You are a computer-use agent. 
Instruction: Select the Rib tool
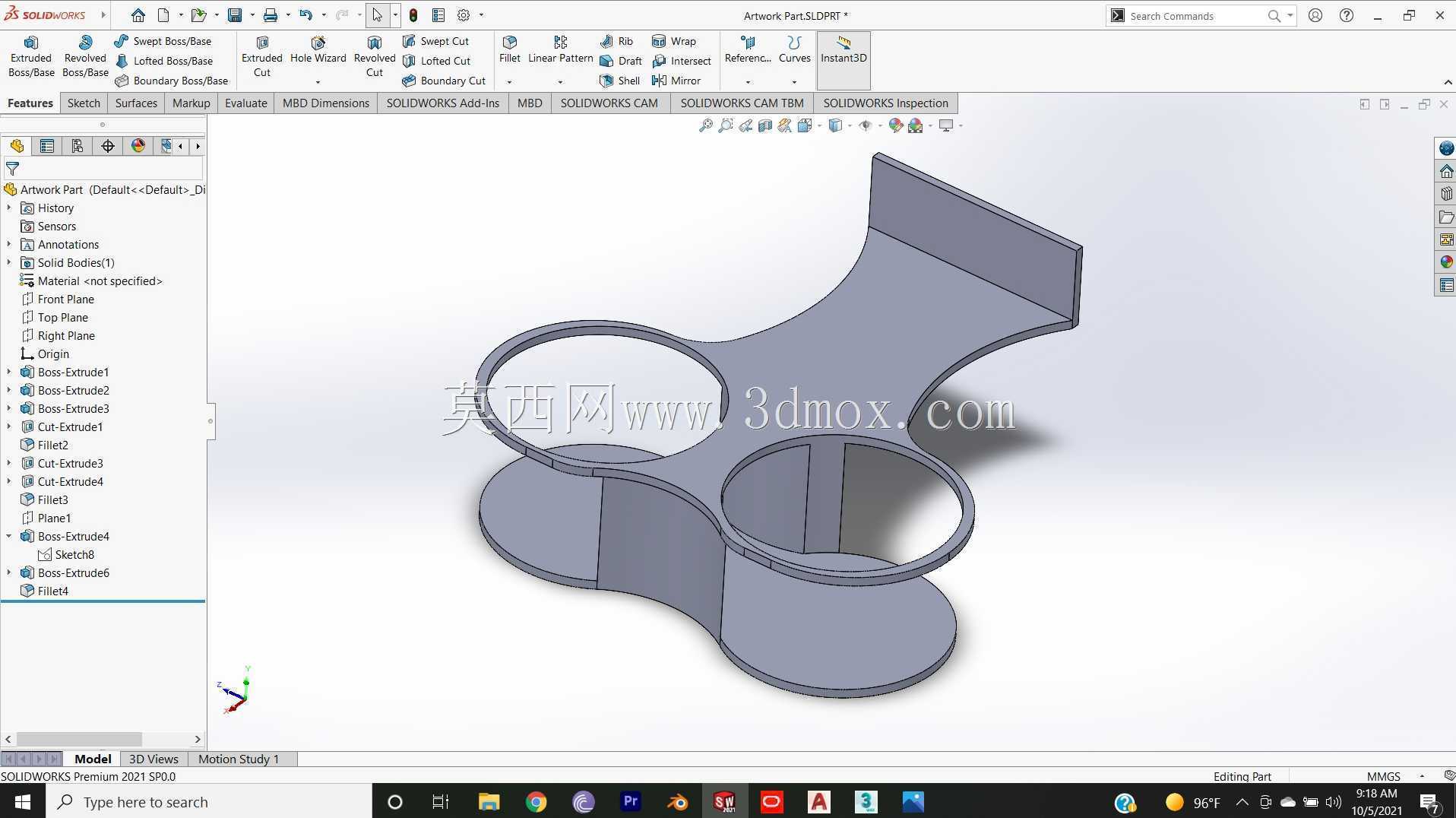pyautogui.click(x=616, y=41)
